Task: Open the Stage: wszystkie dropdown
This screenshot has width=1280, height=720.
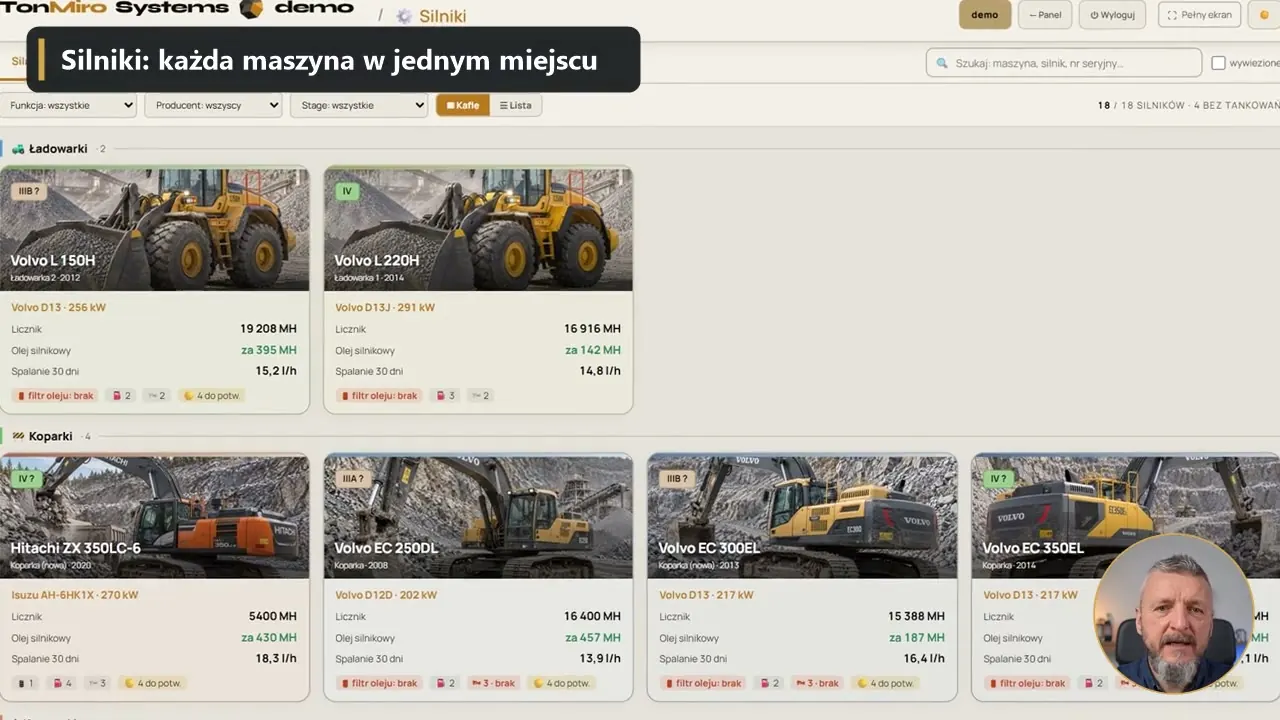Action: pos(359,105)
